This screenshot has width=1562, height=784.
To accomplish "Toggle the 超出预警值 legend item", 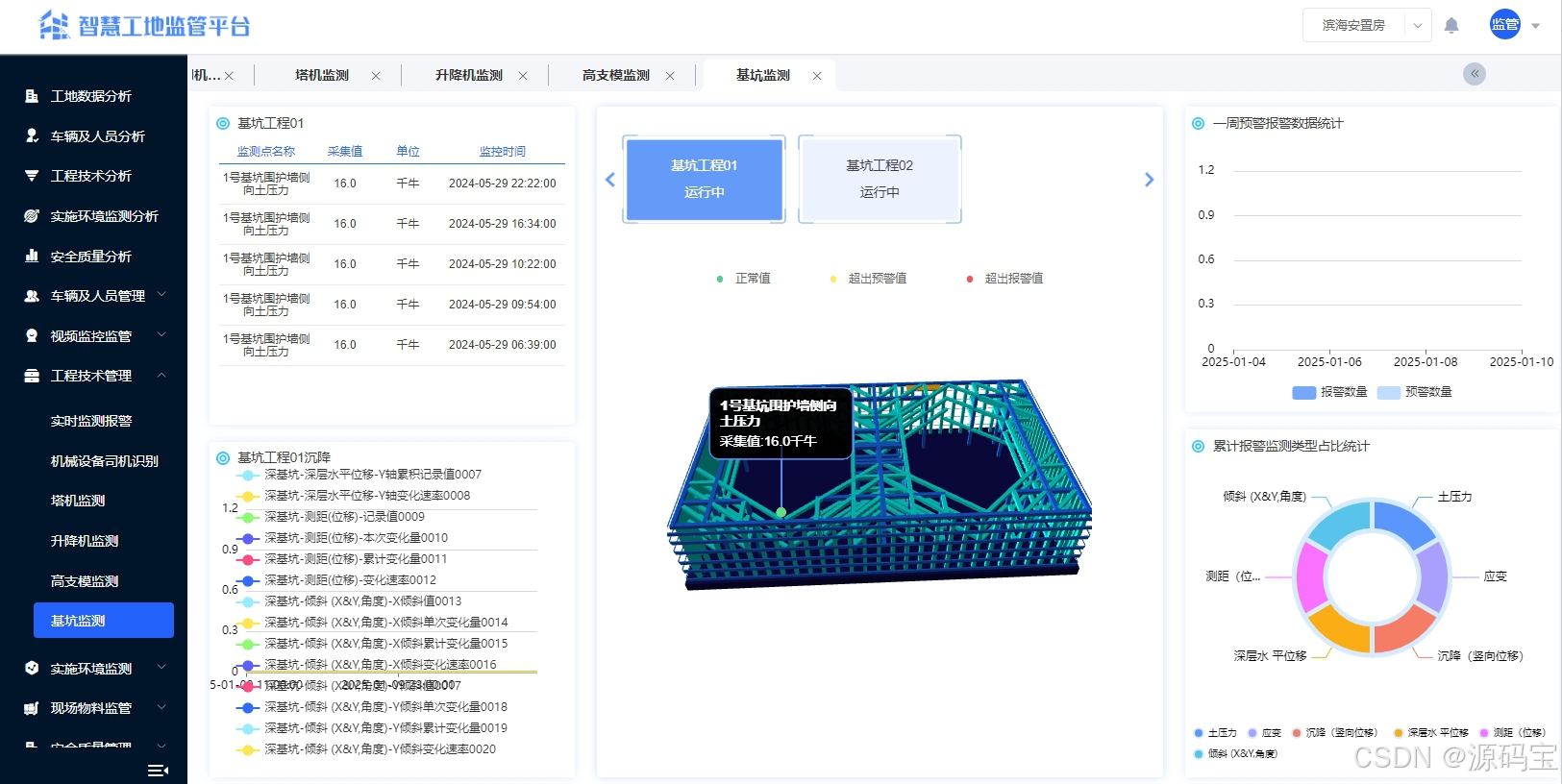I will coord(868,279).
